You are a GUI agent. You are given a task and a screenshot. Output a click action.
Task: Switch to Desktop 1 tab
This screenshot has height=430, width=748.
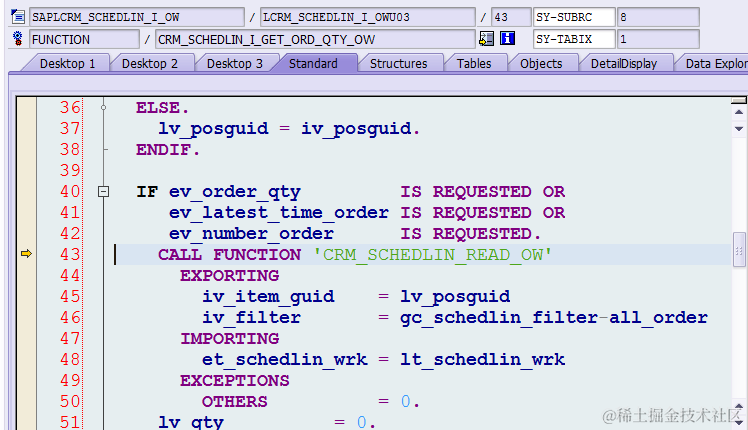point(67,63)
